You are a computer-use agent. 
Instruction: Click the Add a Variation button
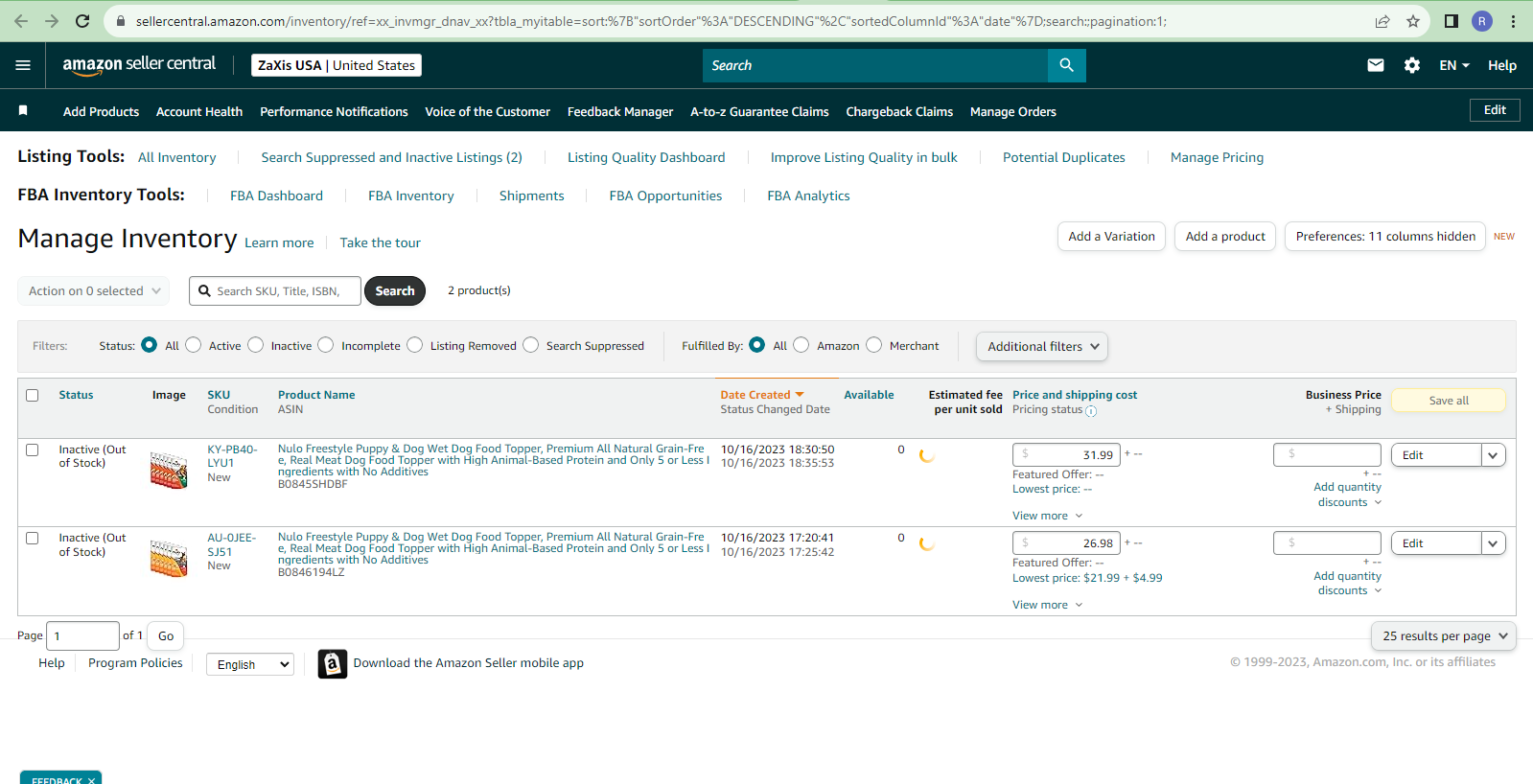pos(1111,237)
